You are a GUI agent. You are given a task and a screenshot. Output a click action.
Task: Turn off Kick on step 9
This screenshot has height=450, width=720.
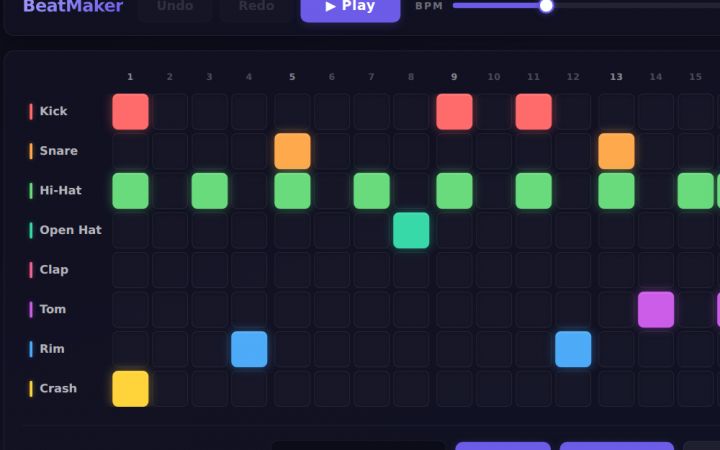coord(454,112)
